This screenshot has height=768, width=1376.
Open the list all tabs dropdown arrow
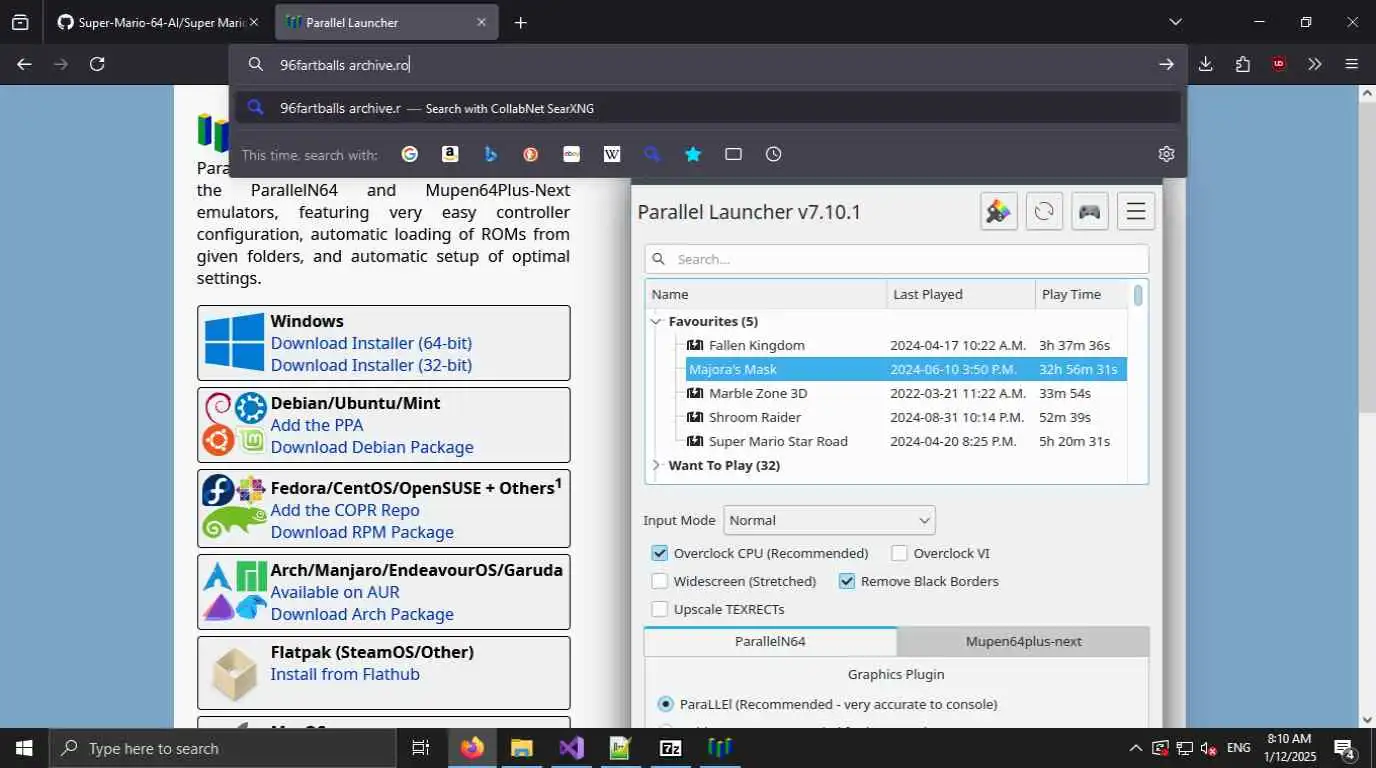point(1175,22)
